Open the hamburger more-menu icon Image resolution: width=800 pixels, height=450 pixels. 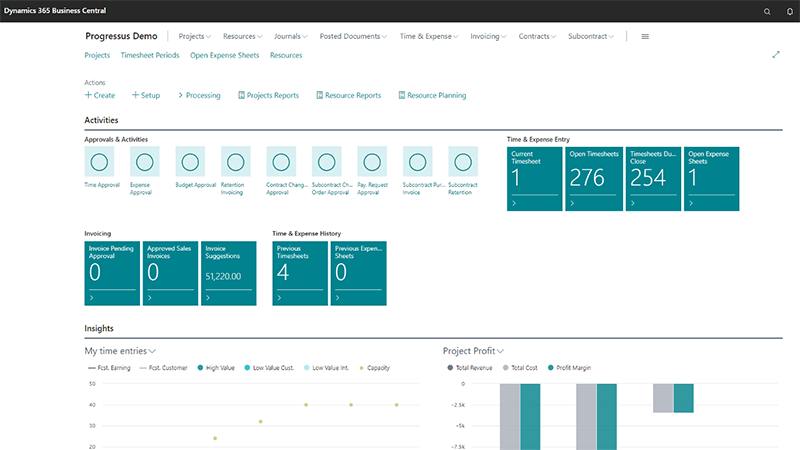tap(645, 36)
